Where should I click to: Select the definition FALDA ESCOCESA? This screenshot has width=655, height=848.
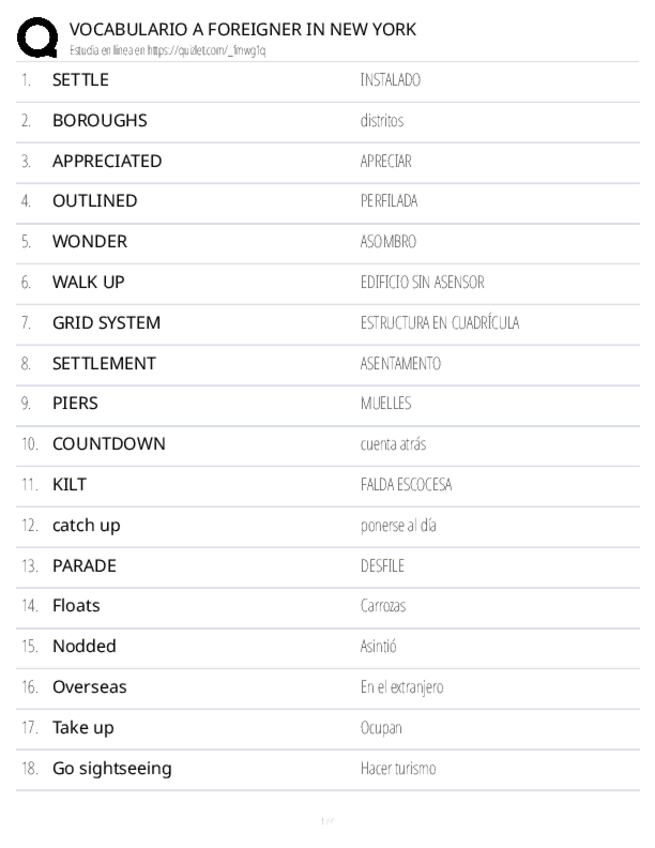406,485
